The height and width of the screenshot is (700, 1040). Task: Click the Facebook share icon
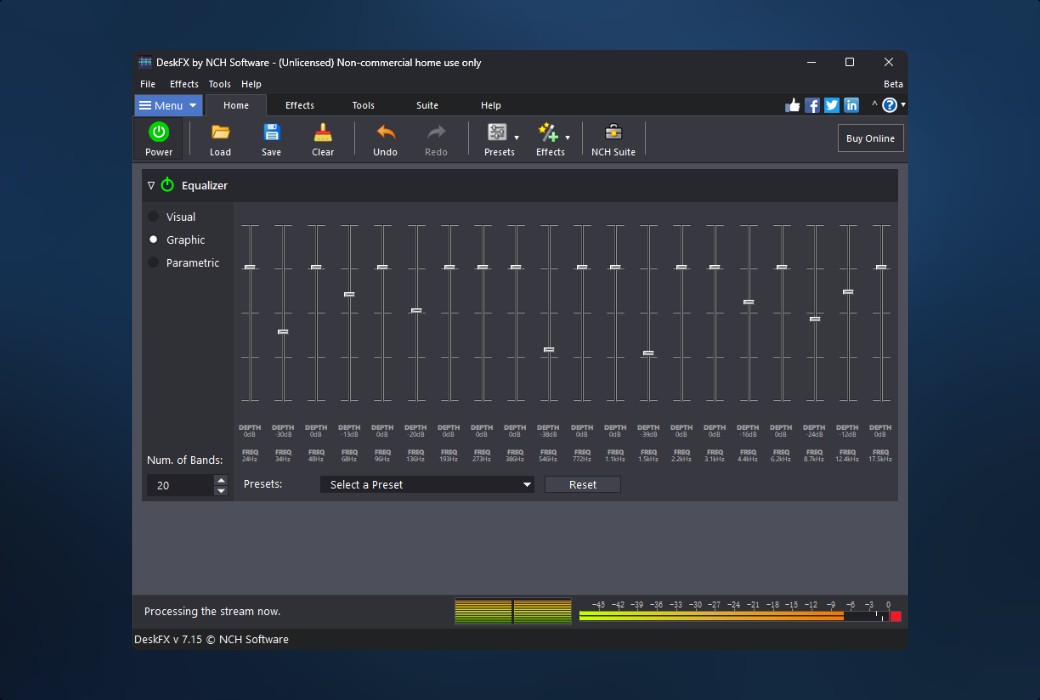tap(812, 105)
